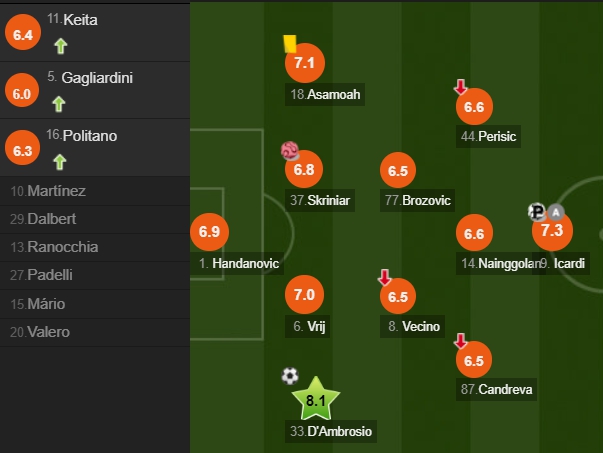Select Brozovic's 6.5 rating circle
The image size is (603, 453).
[x=398, y=170]
